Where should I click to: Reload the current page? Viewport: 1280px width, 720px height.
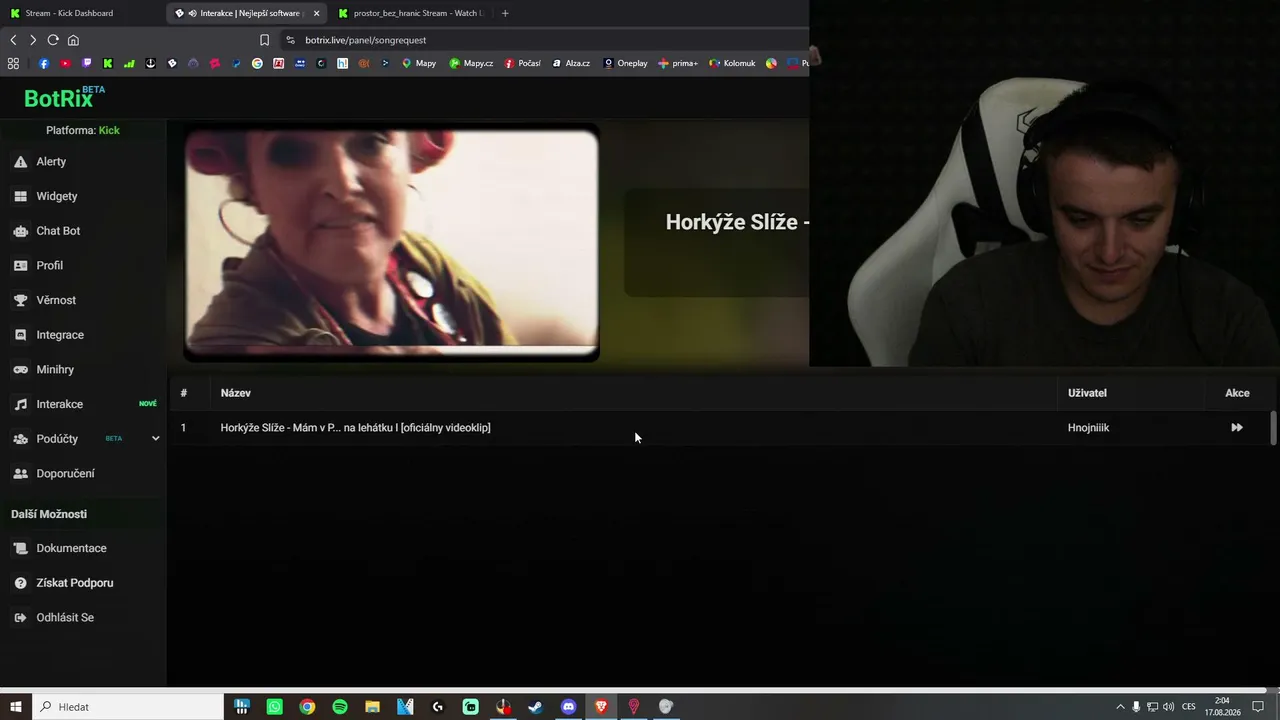53,40
